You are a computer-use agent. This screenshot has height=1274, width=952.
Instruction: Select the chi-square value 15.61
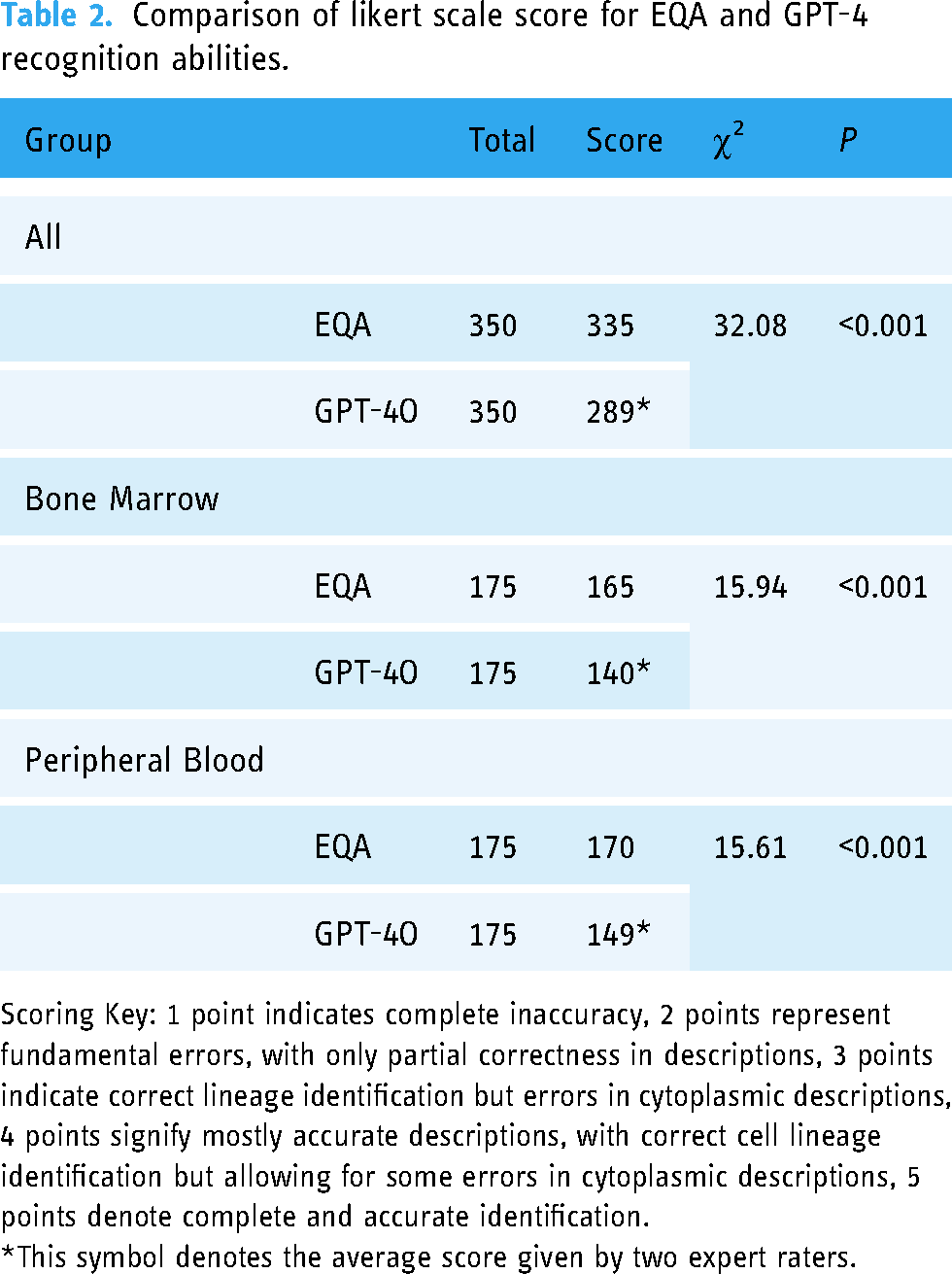point(750,847)
